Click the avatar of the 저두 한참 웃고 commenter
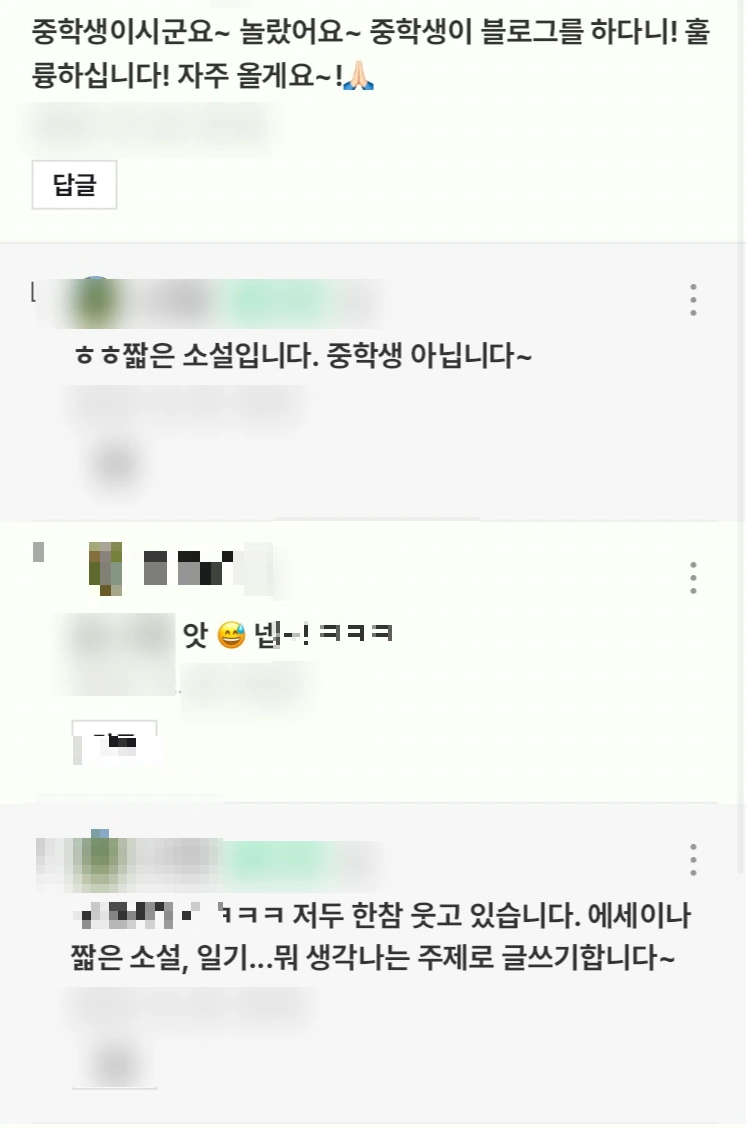Screen dimensions: 746x1129 click(101, 860)
